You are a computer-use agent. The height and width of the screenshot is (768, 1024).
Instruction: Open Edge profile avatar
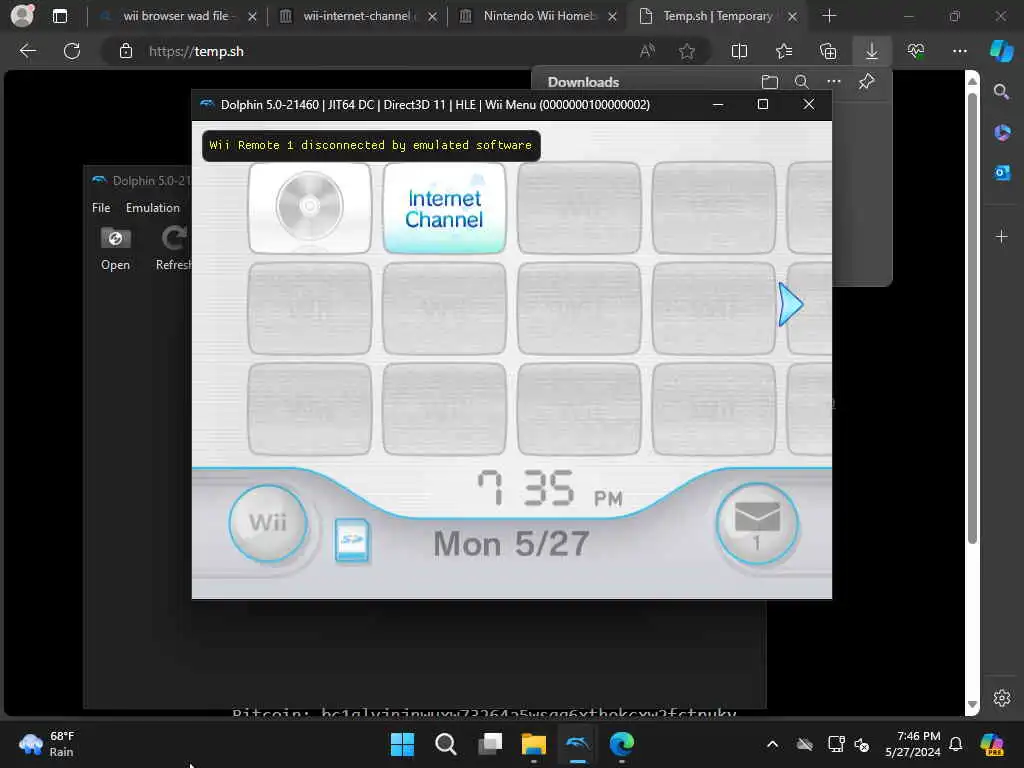click(22, 16)
